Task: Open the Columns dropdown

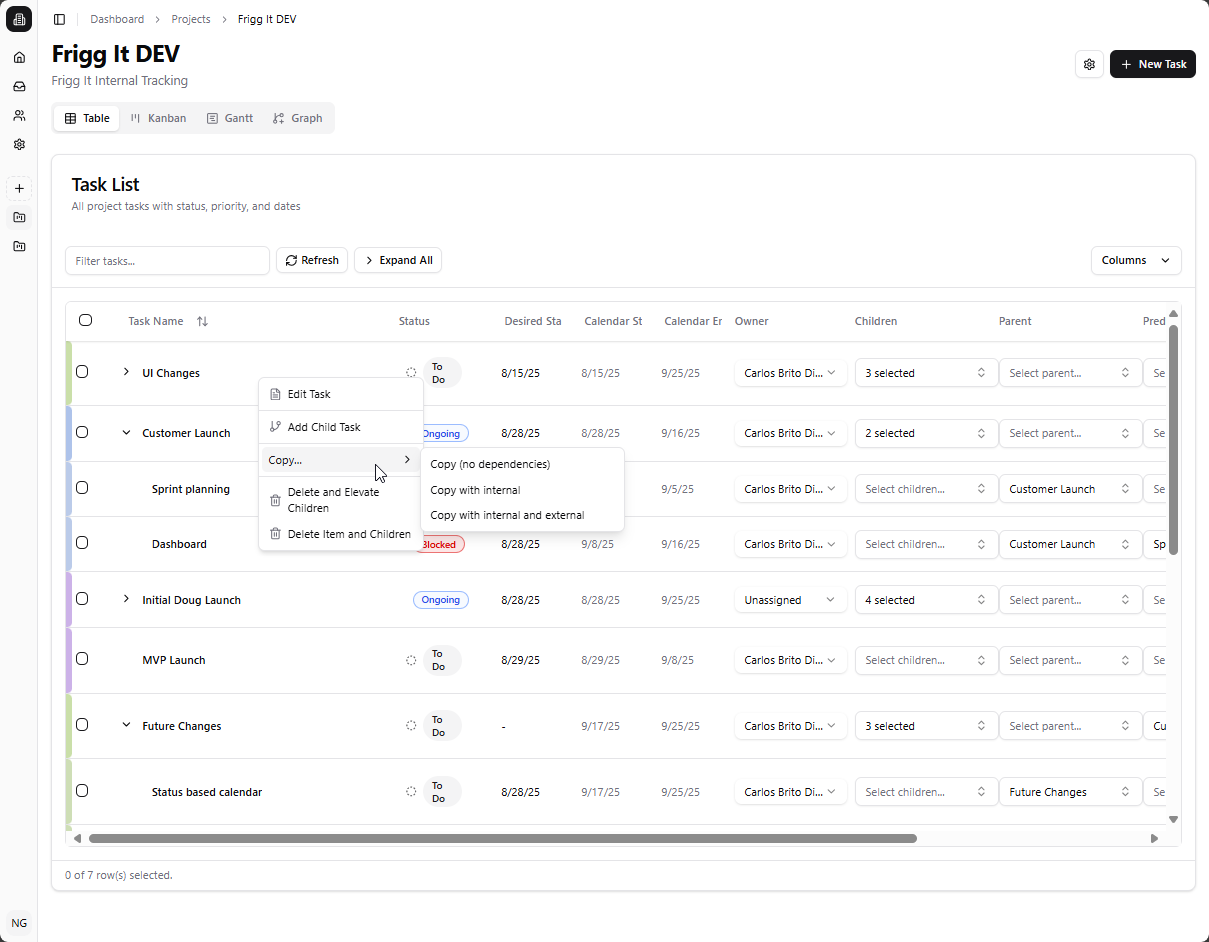Action: (x=1136, y=260)
